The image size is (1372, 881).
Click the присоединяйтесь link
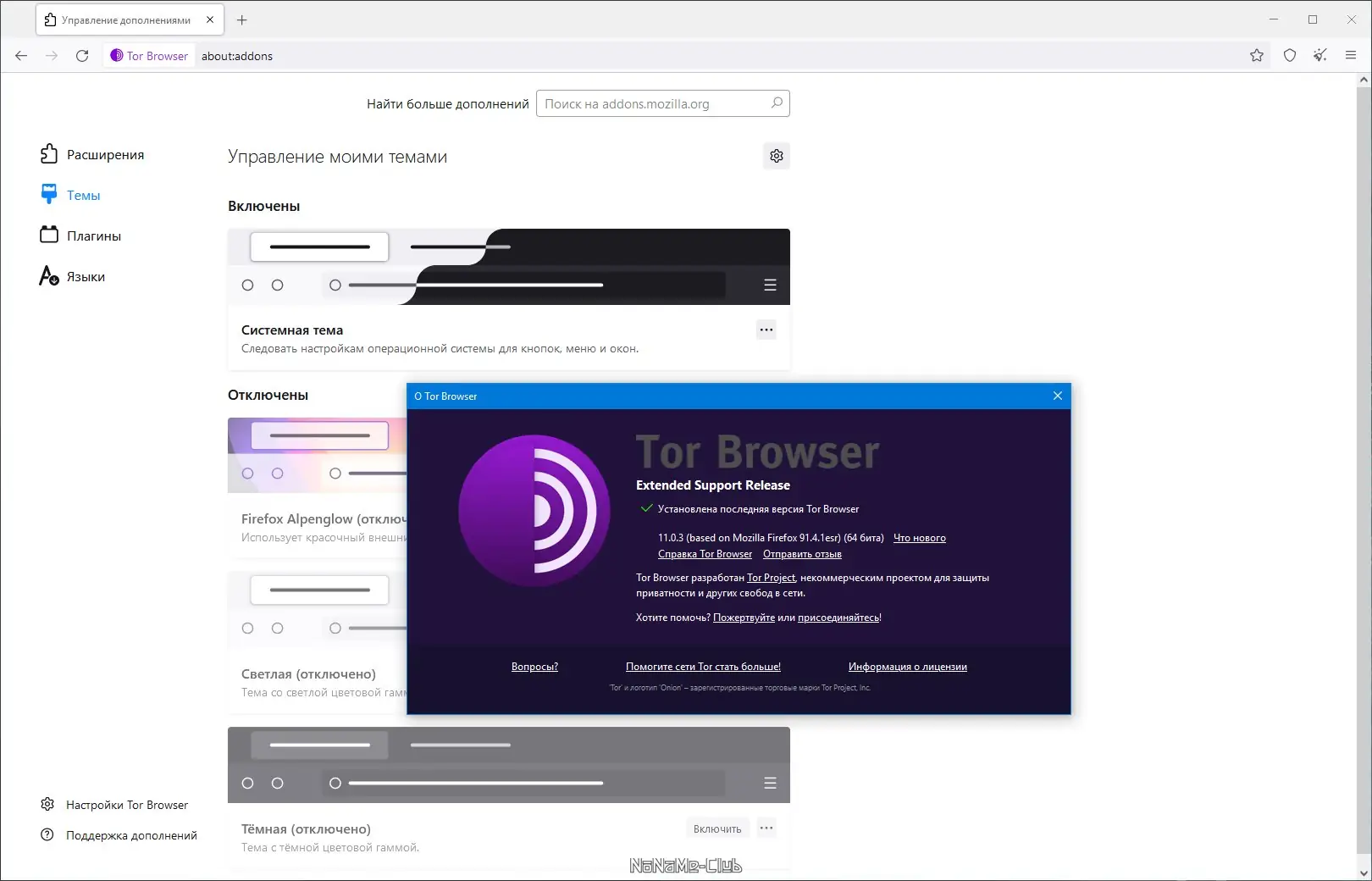point(838,618)
